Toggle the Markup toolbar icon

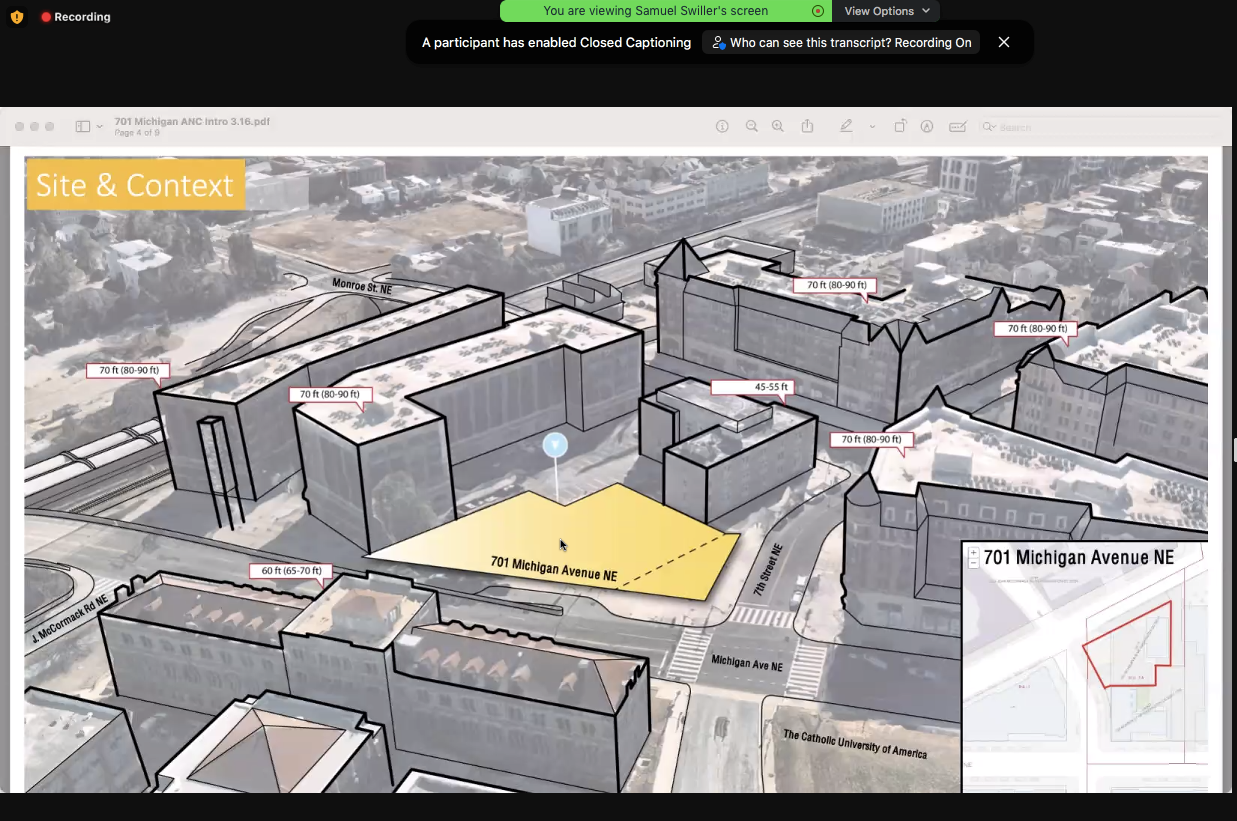(927, 127)
